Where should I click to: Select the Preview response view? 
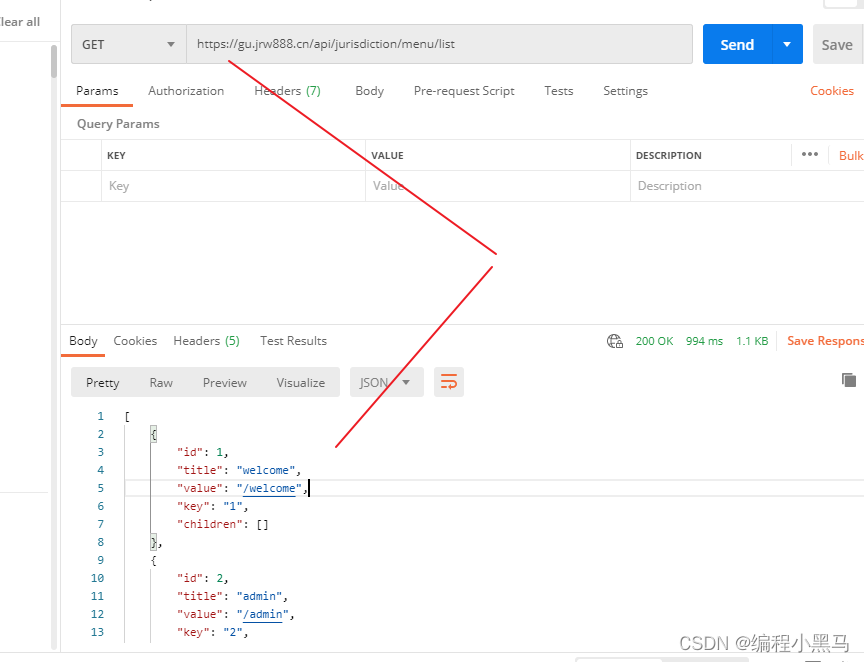point(225,383)
